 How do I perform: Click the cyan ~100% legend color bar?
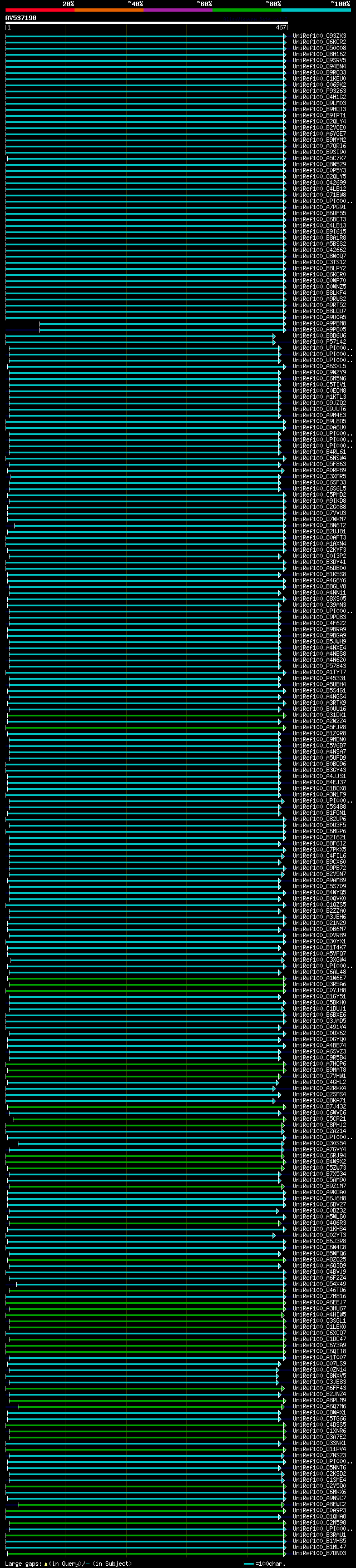coord(316,10)
